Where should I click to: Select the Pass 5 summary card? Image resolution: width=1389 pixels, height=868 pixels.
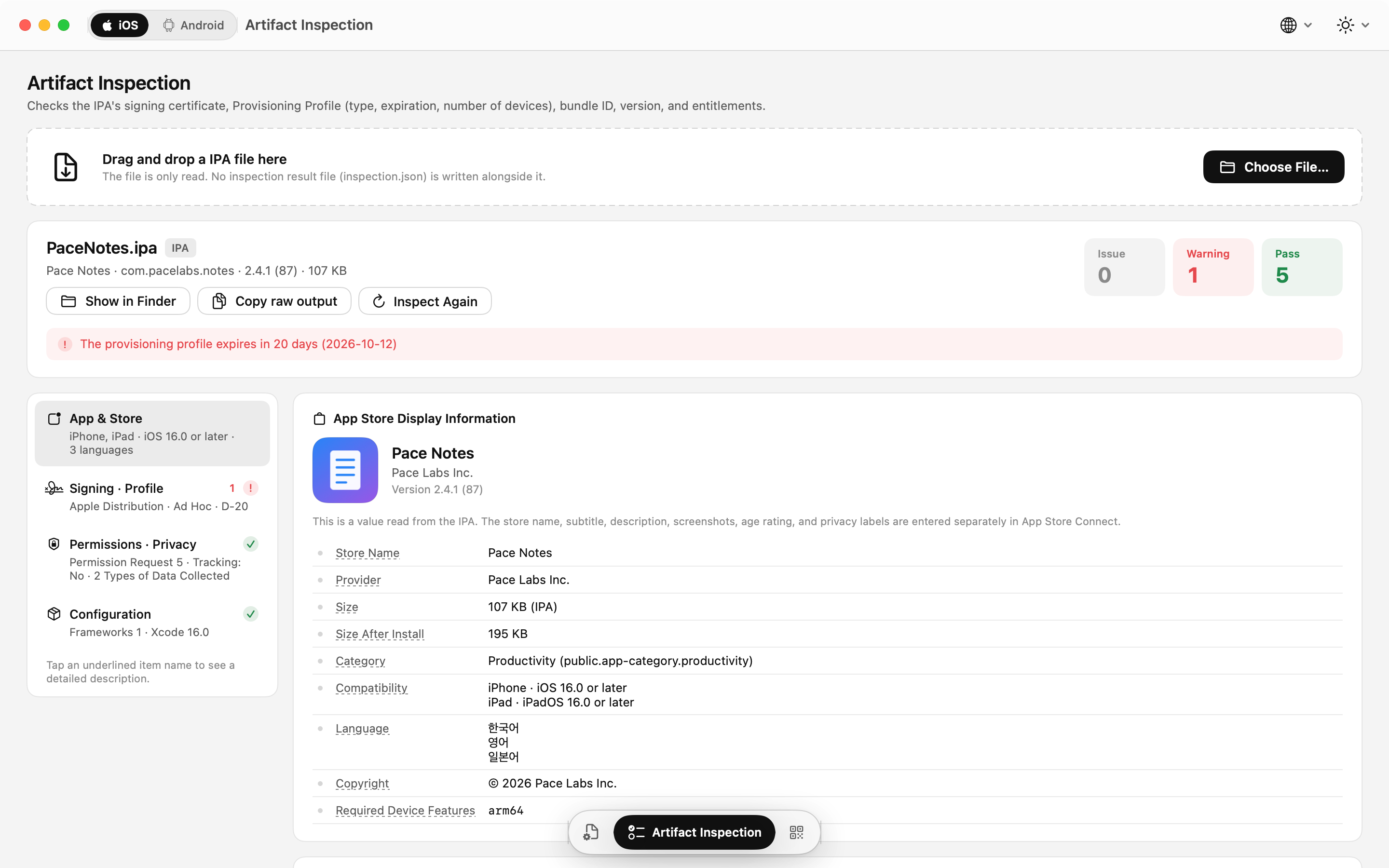(1302, 267)
